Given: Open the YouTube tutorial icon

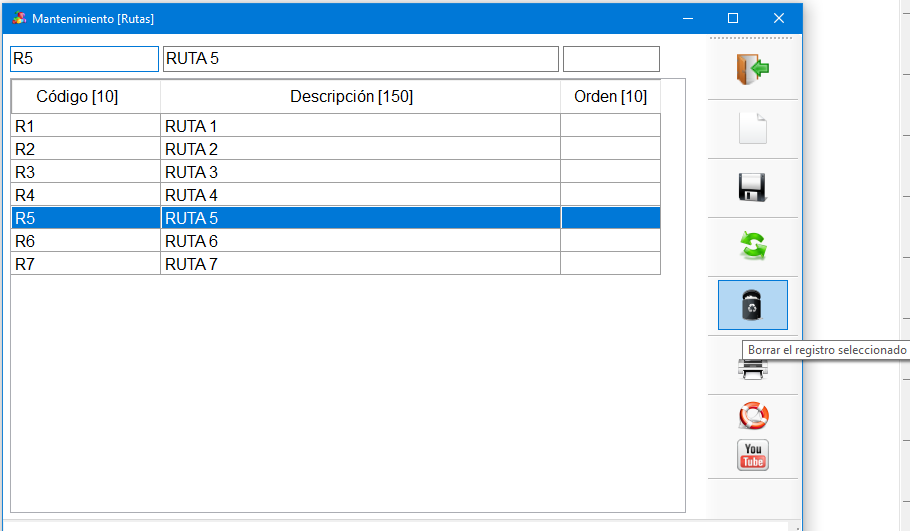Looking at the screenshot, I should (753, 455).
